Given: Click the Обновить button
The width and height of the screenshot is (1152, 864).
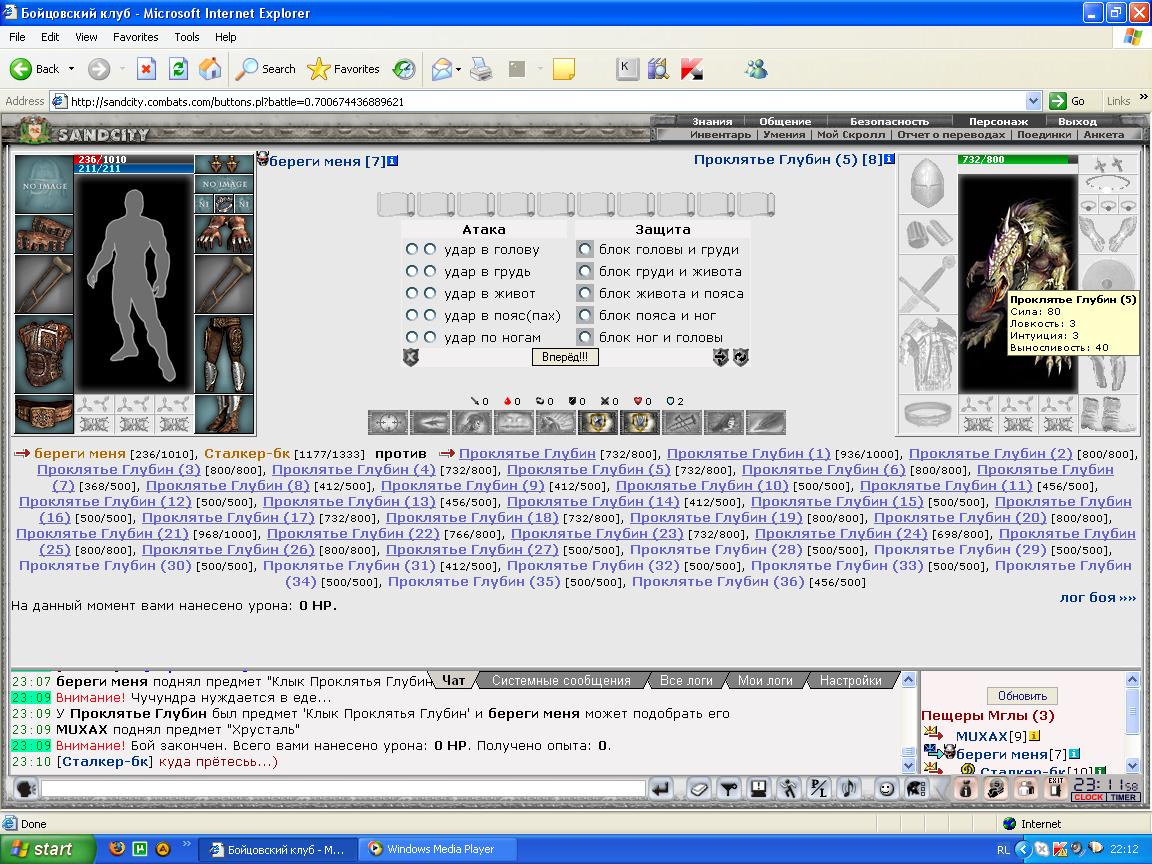Looking at the screenshot, I should (x=1022, y=696).
